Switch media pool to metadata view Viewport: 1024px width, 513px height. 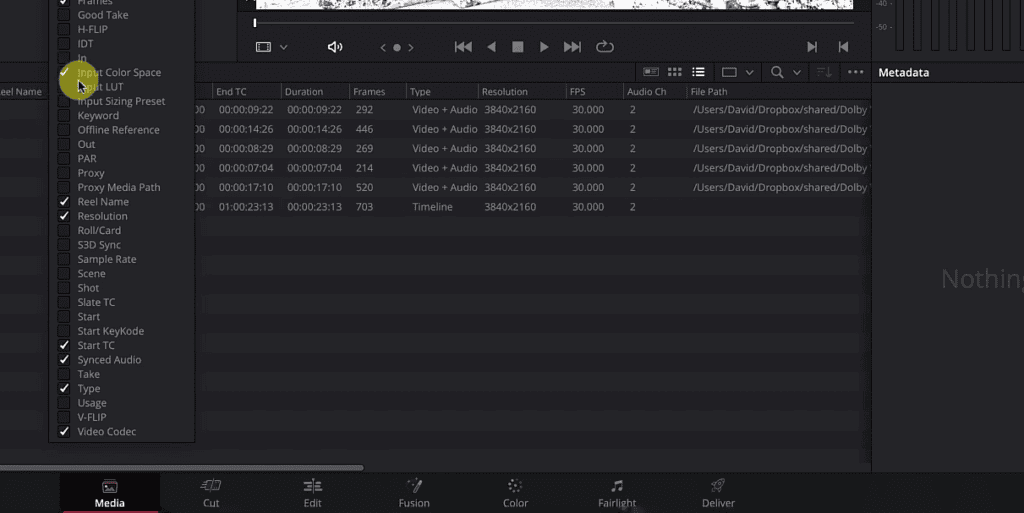pyautogui.click(x=650, y=72)
